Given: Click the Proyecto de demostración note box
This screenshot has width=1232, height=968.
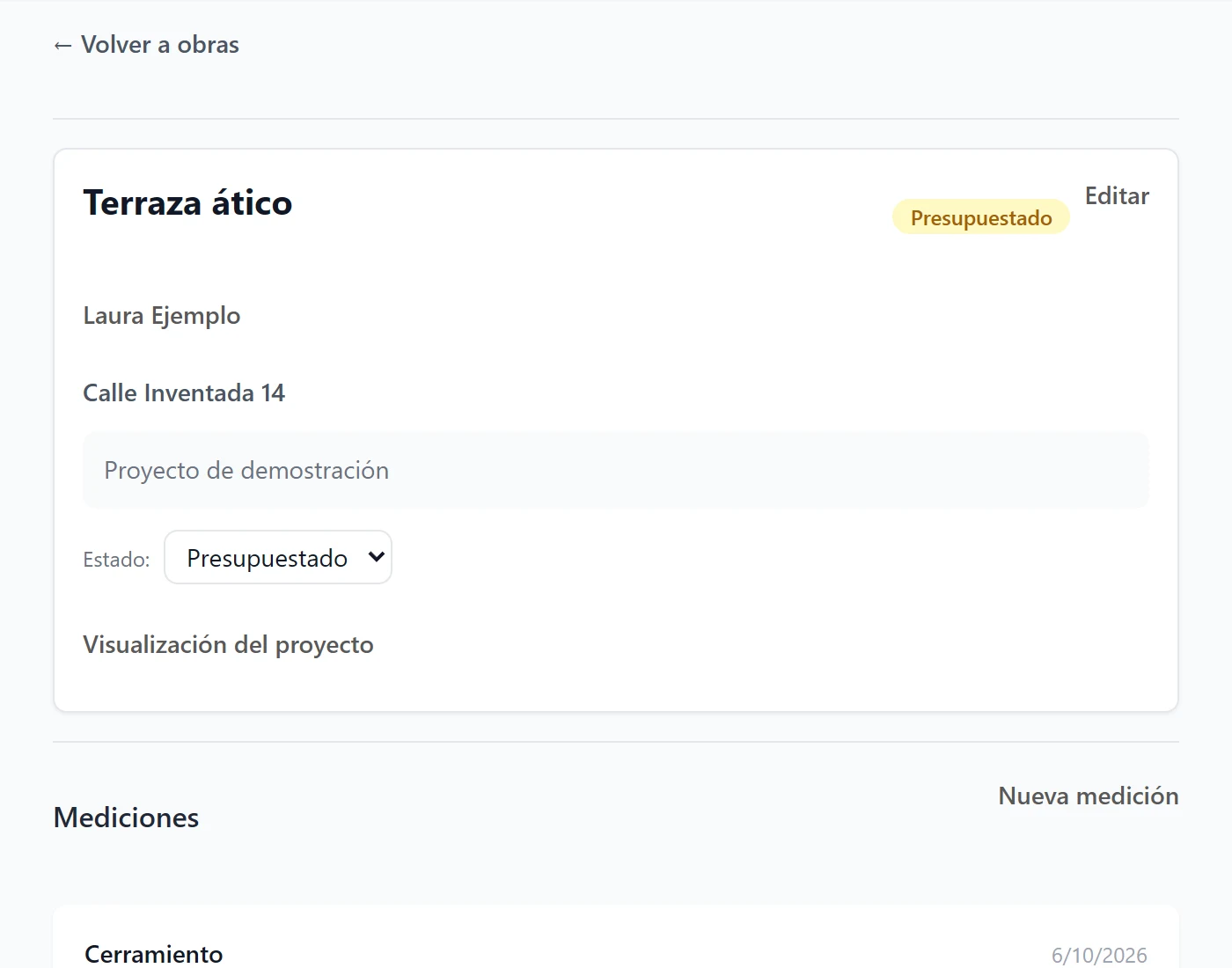Looking at the screenshot, I should point(616,470).
